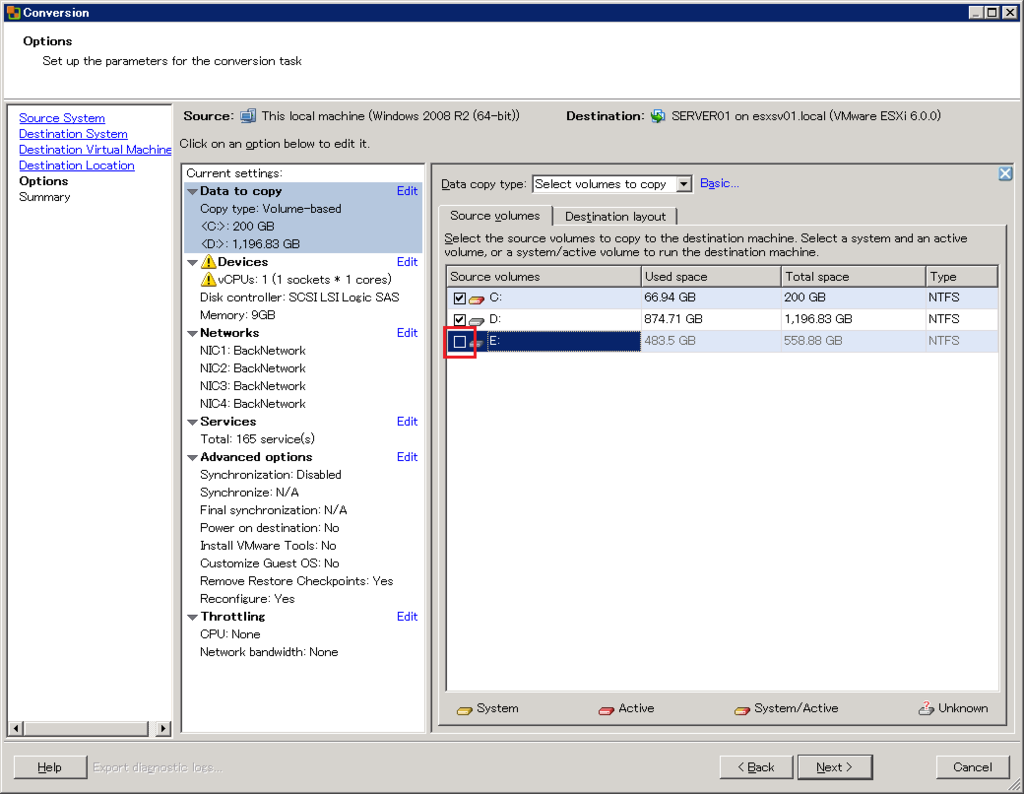Go to Source System step
This screenshot has width=1024, height=794.
tap(62, 118)
